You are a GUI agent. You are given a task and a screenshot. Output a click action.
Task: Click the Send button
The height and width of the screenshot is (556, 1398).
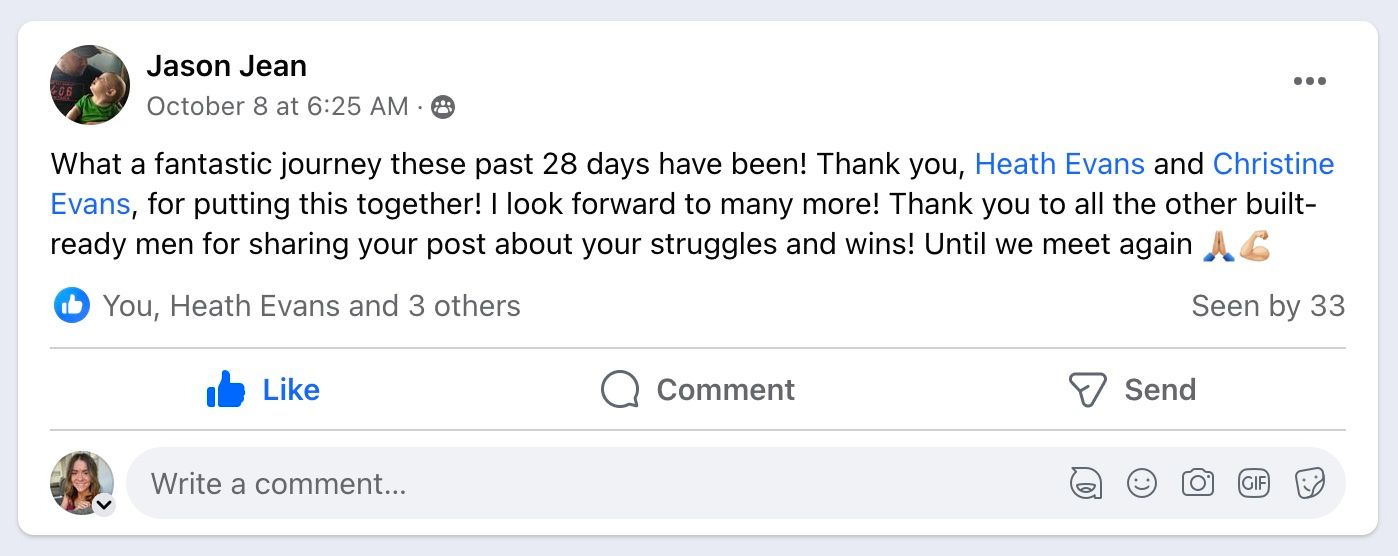[1131, 389]
